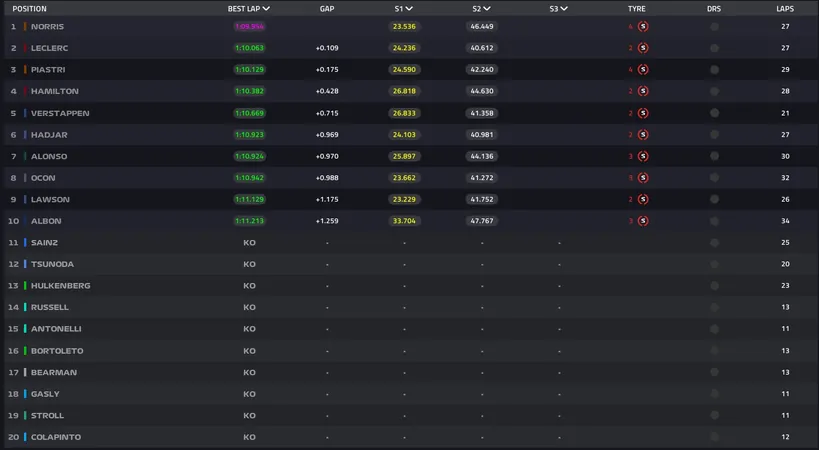Select driver NORRIS in position 1
Image resolution: width=819 pixels, height=450 pixels.
coord(47,27)
